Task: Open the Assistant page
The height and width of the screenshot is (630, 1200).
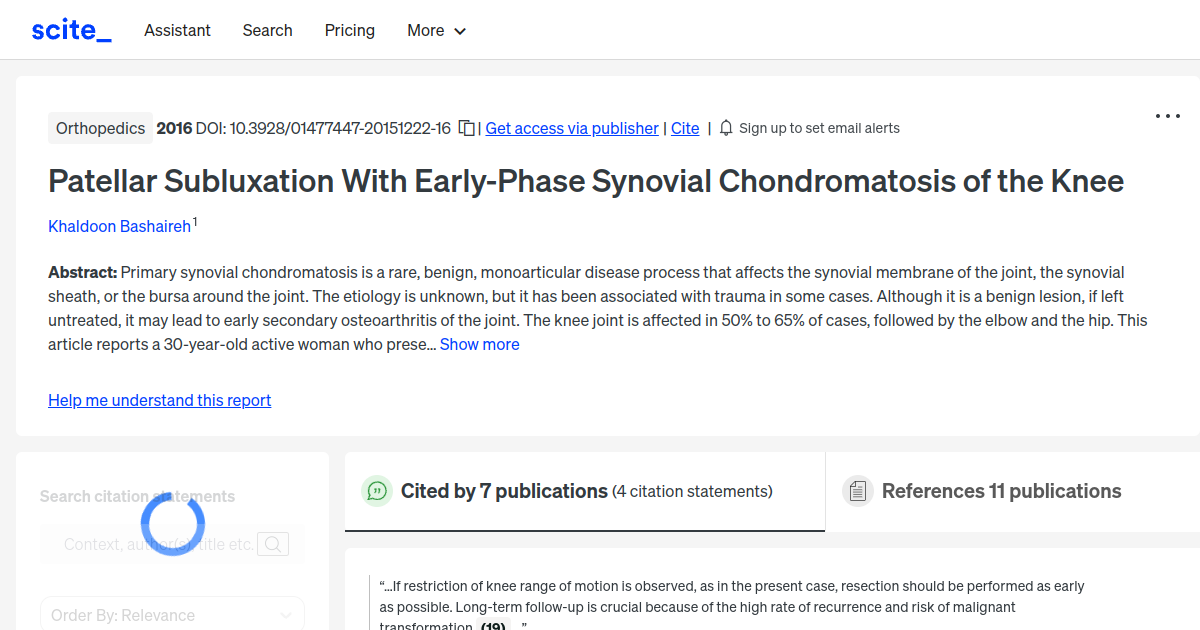Action: (177, 31)
